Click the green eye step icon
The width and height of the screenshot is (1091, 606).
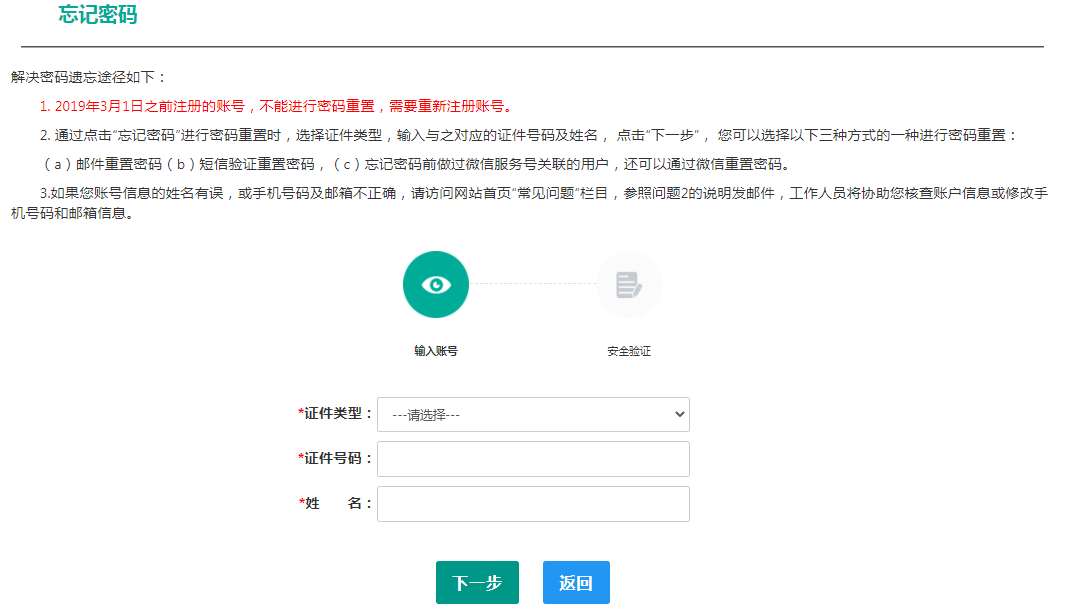tap(436, 284)
